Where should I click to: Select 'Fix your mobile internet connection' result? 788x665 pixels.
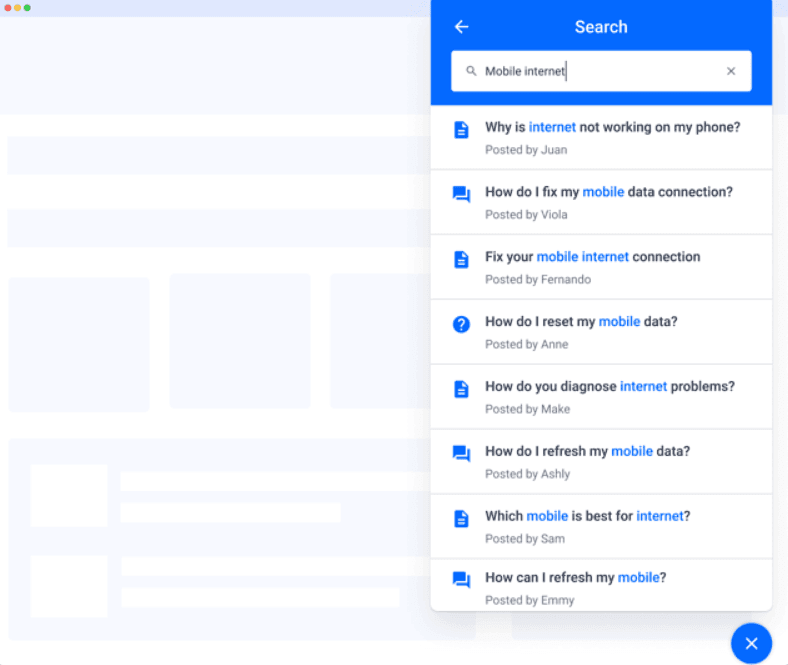(592, 257)
